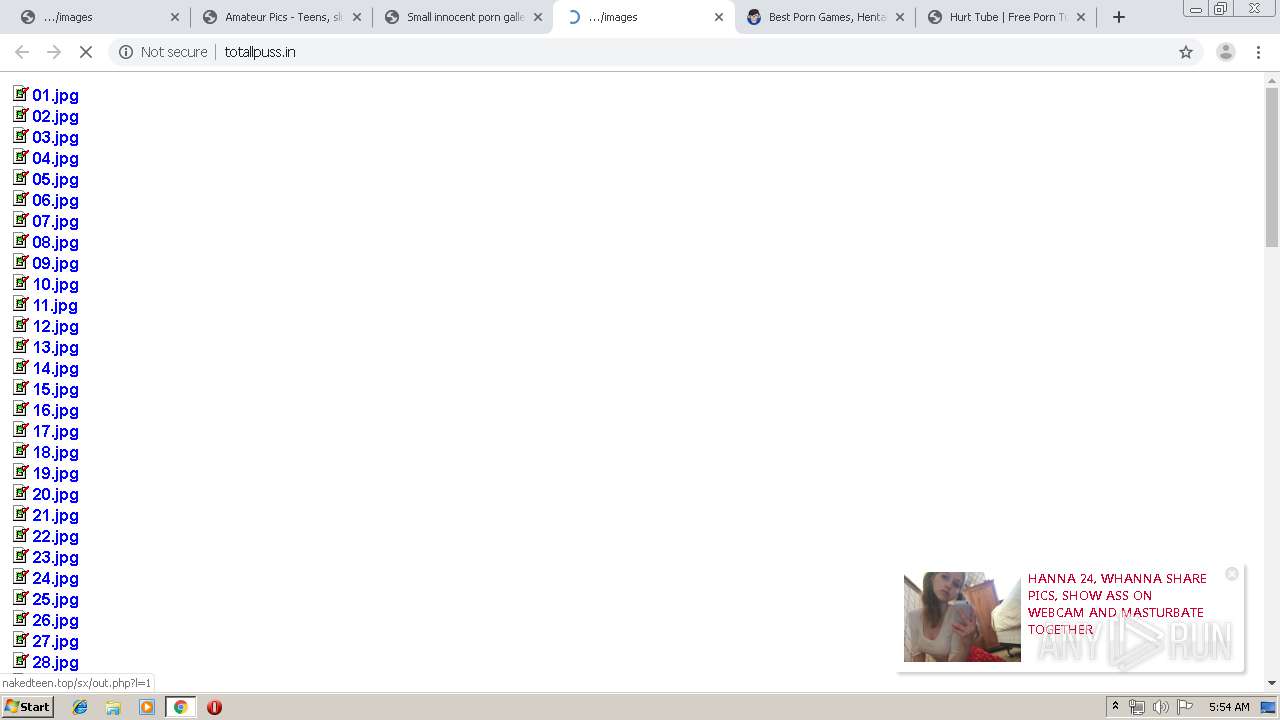Open the 08.jpg file link
Screen dimensions: 1280x720
point(55,243)
